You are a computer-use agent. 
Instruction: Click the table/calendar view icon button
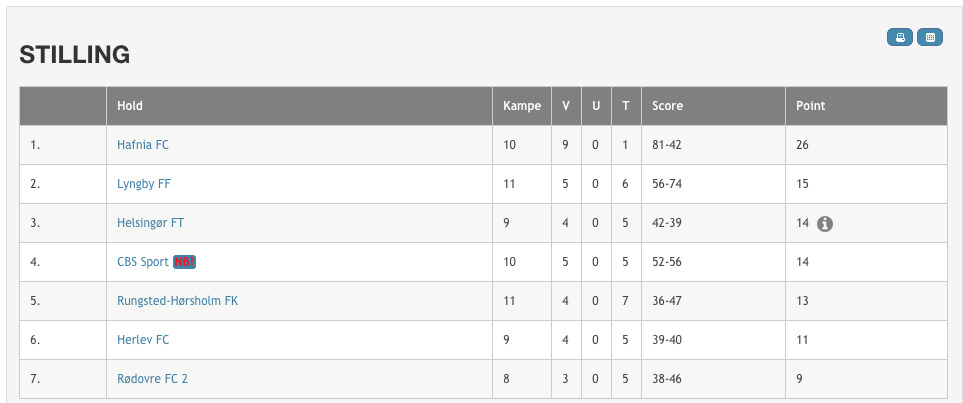point(930,37)
